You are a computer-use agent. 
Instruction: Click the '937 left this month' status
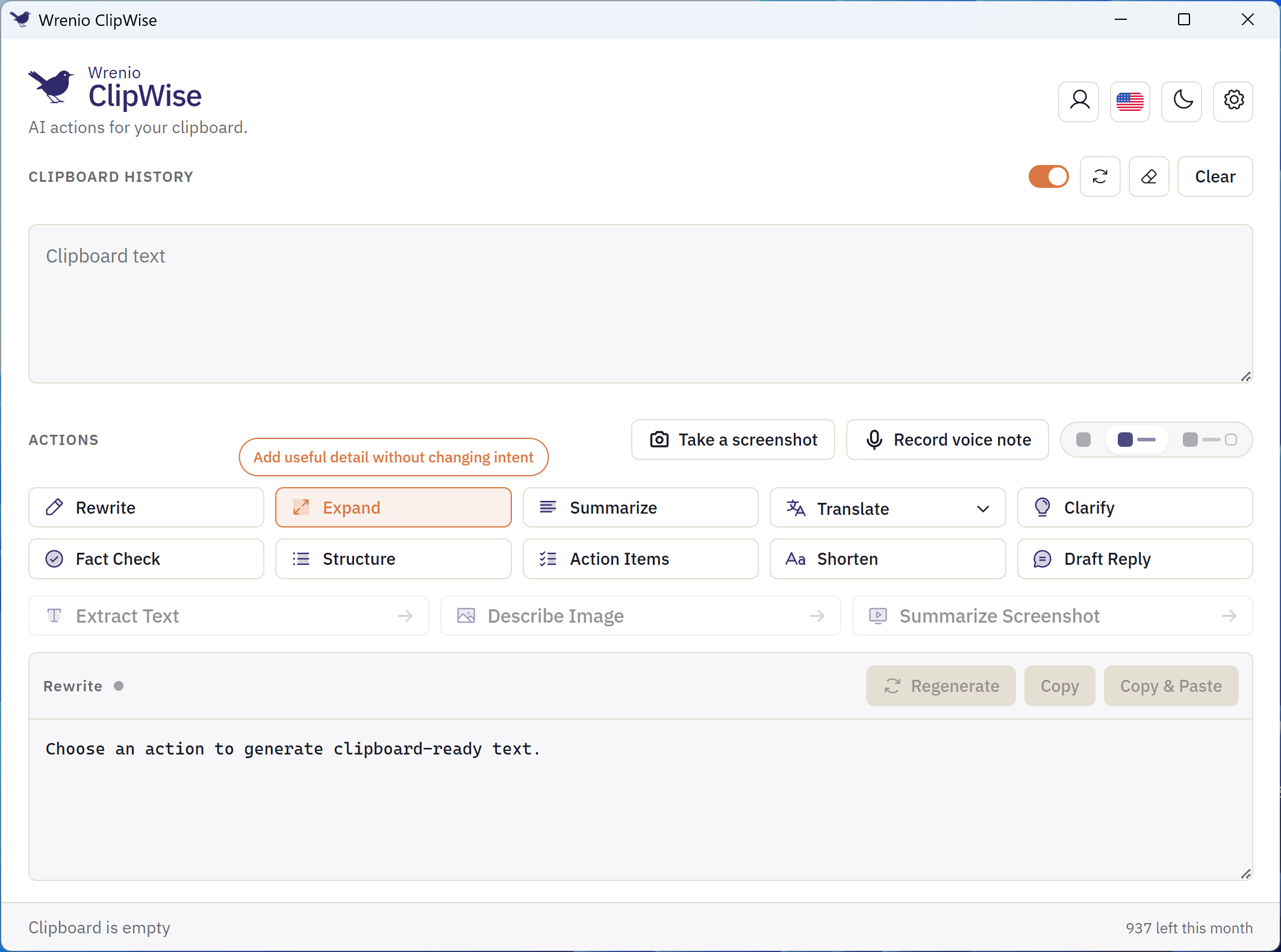(1189, 928)
